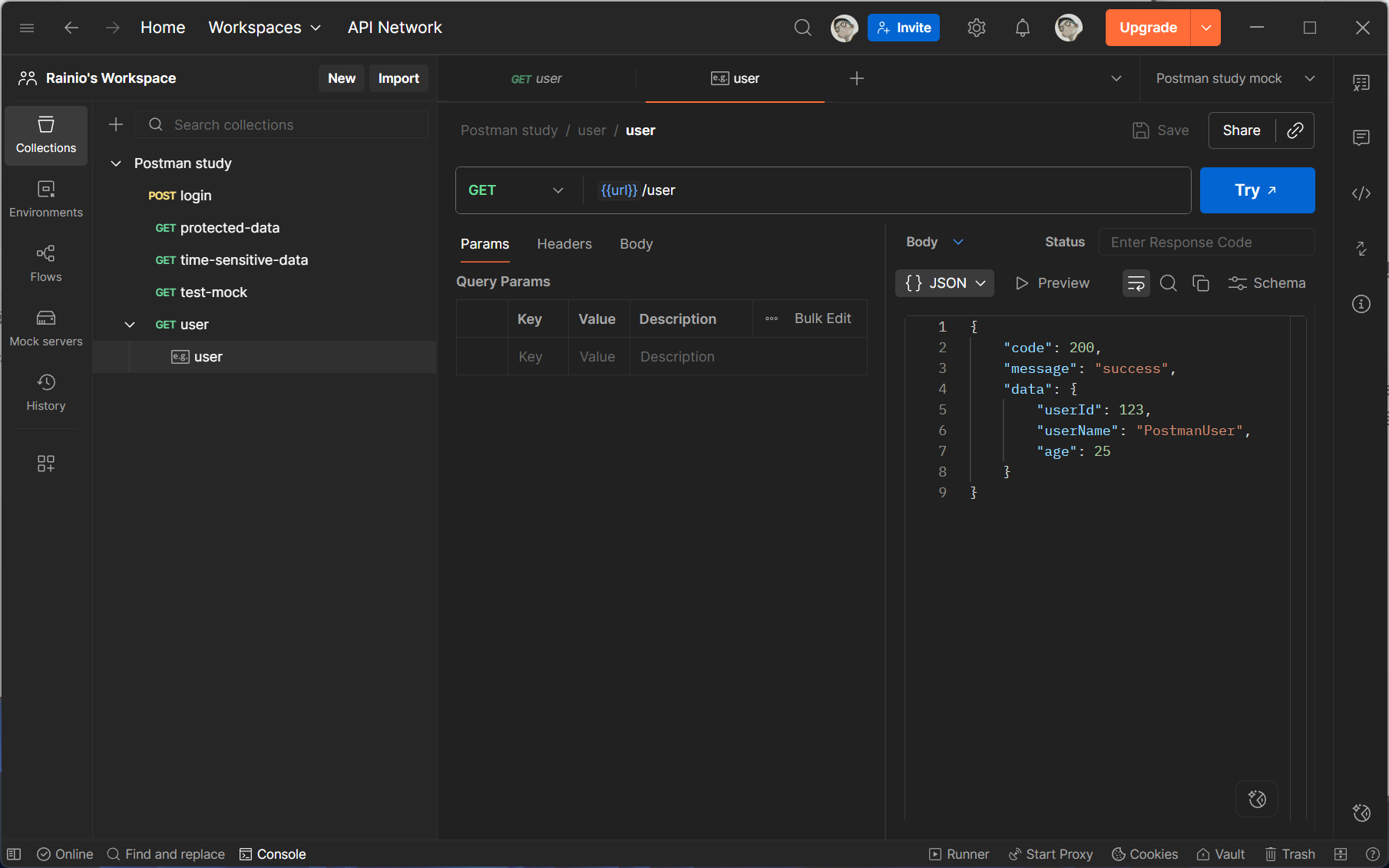Viewport: 1389px width, 868px height.
Task: Open the Upgrade dropdown arrow
Action: (x=1206, y=28)
